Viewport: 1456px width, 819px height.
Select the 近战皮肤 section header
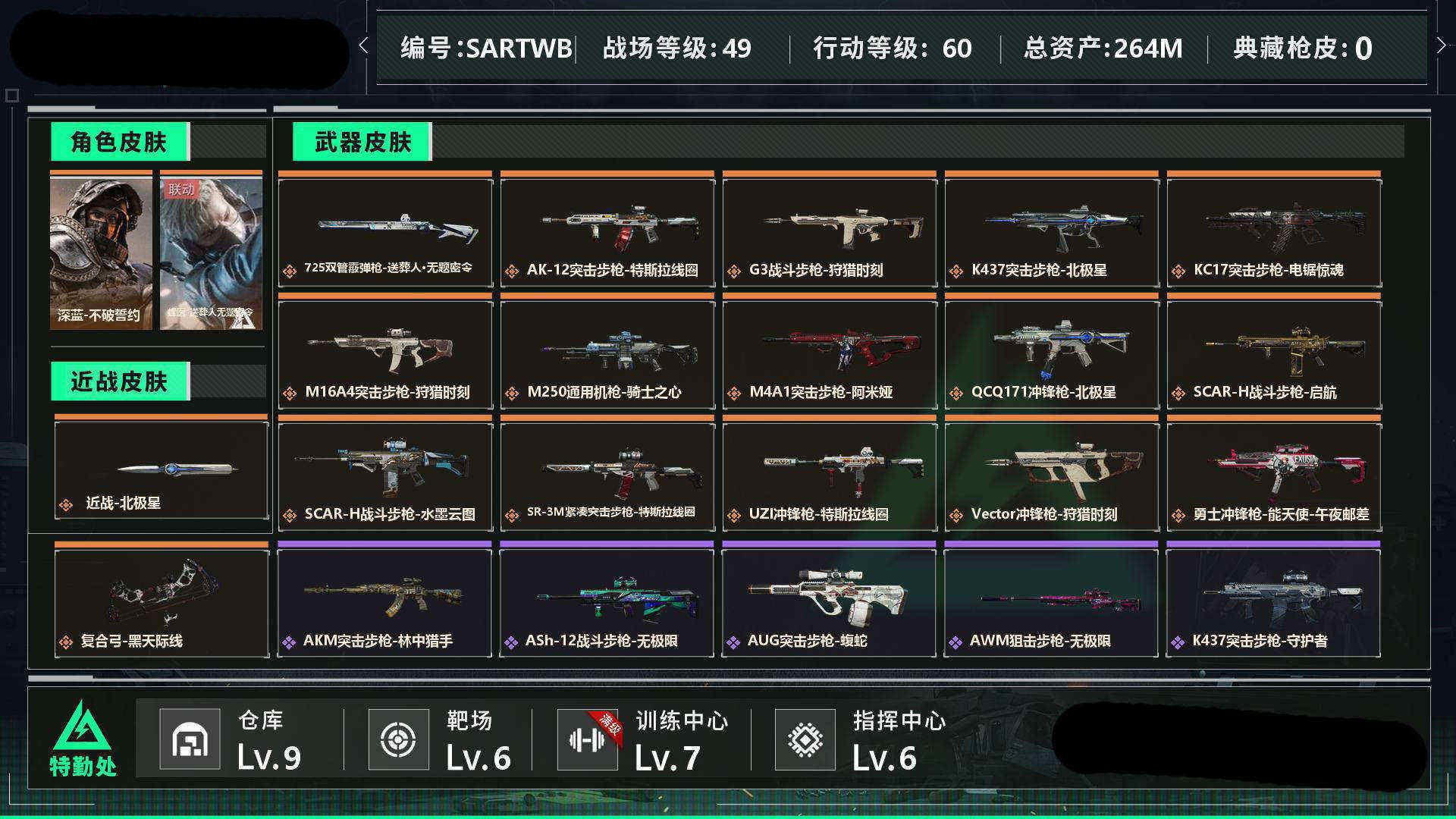pyautogui.click(x=120, y=381)
